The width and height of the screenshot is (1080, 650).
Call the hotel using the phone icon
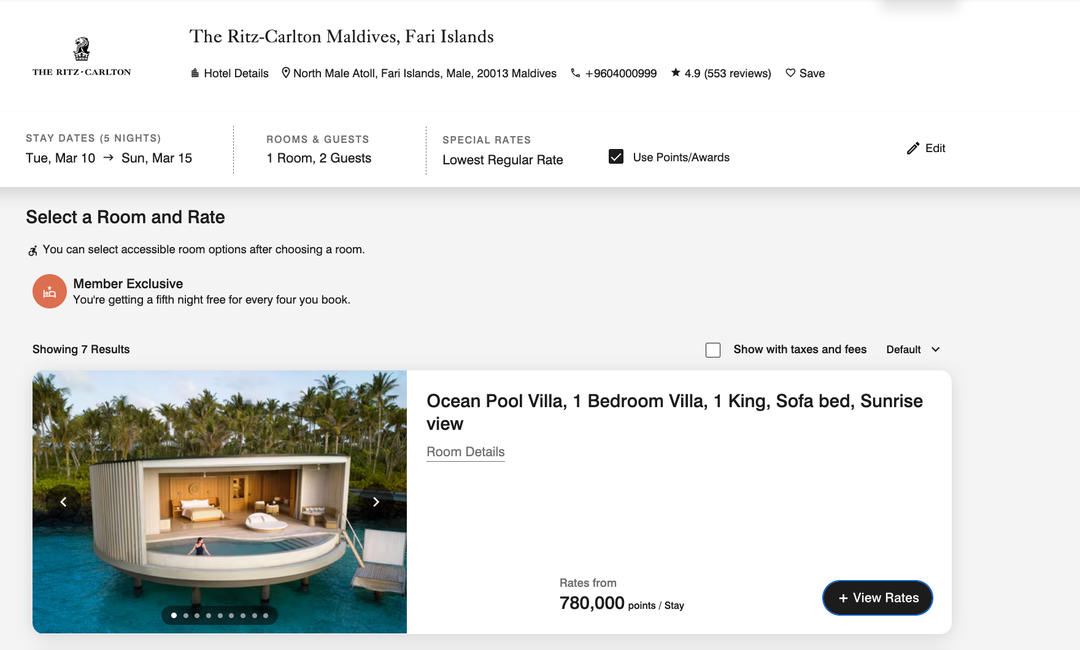click(573, 72)
